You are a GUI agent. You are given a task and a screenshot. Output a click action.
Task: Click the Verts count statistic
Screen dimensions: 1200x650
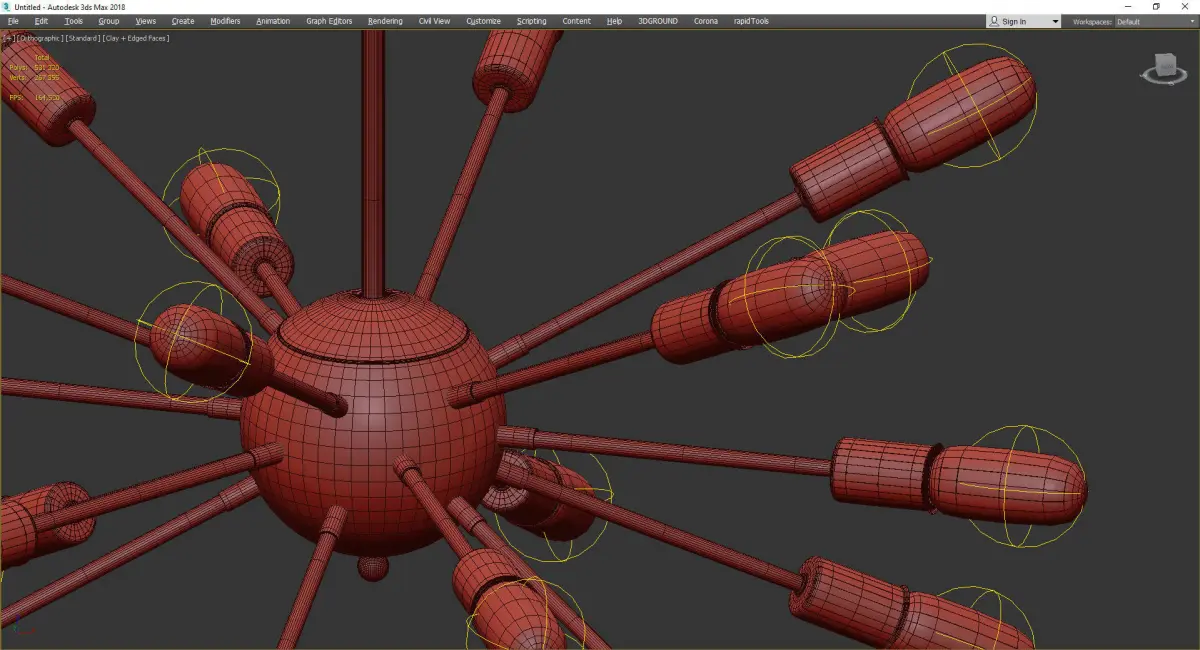pos(34,76)
